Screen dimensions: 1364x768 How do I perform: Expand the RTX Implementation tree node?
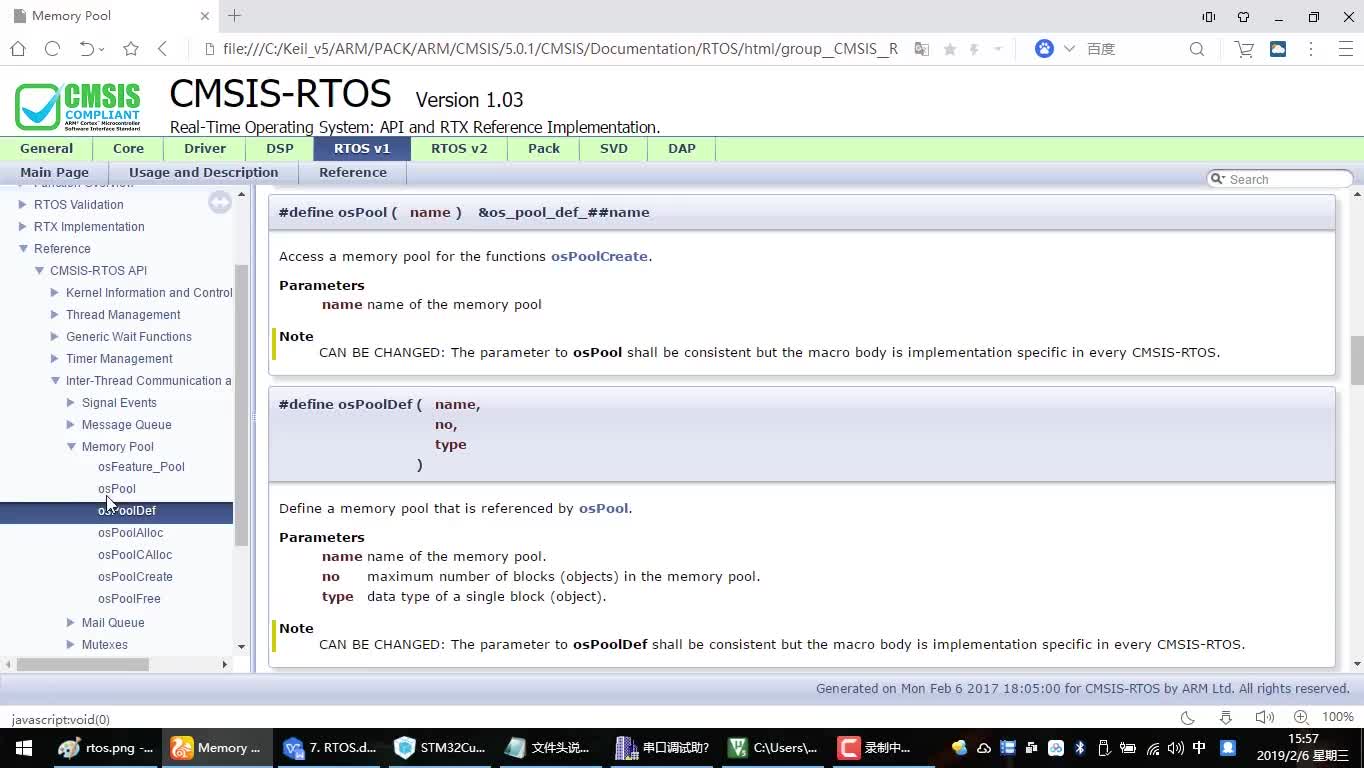pyautogui.click(x=23, y=226)
